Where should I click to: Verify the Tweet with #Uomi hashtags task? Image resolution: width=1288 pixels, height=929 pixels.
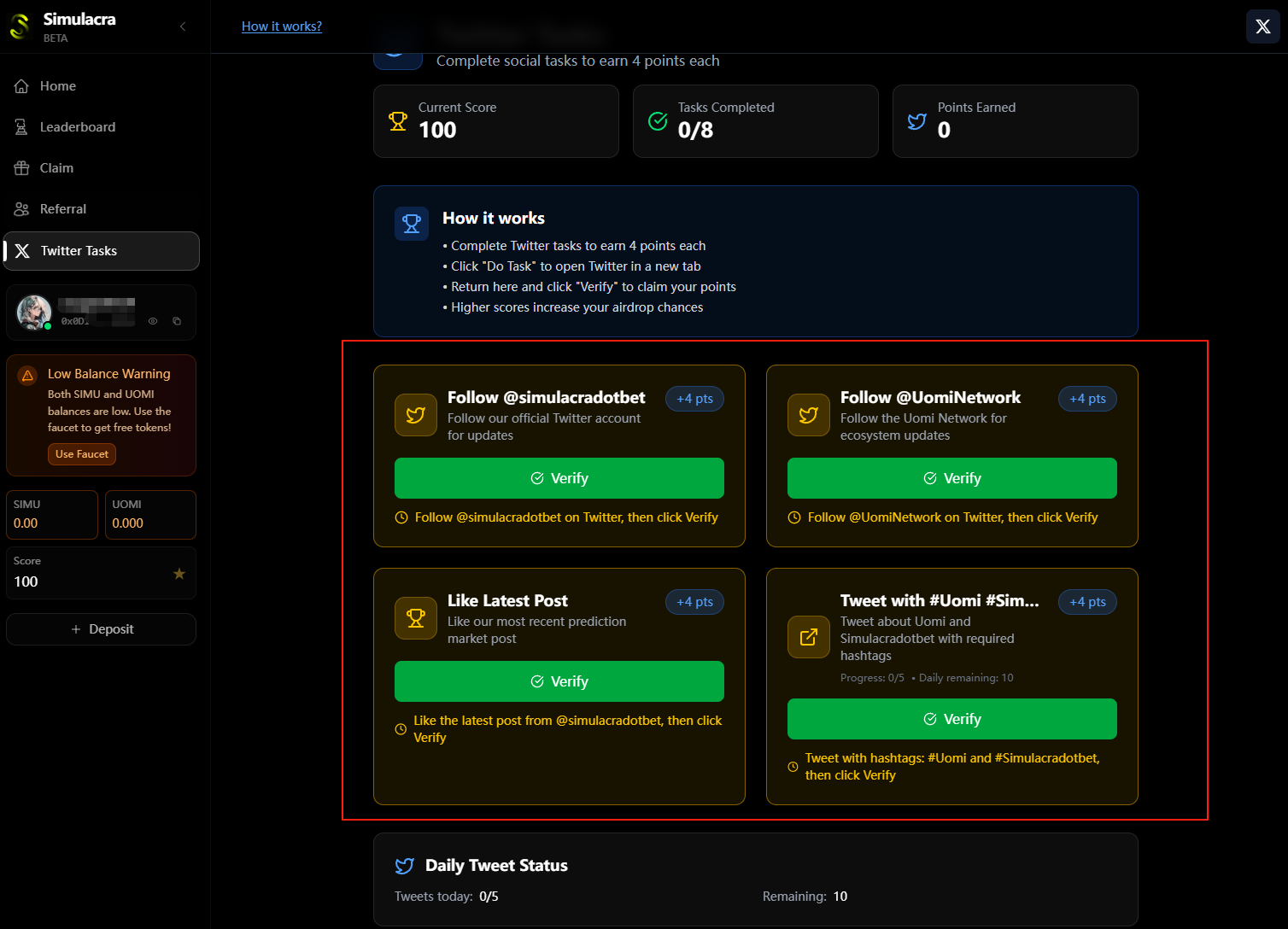tap(951, 719)
